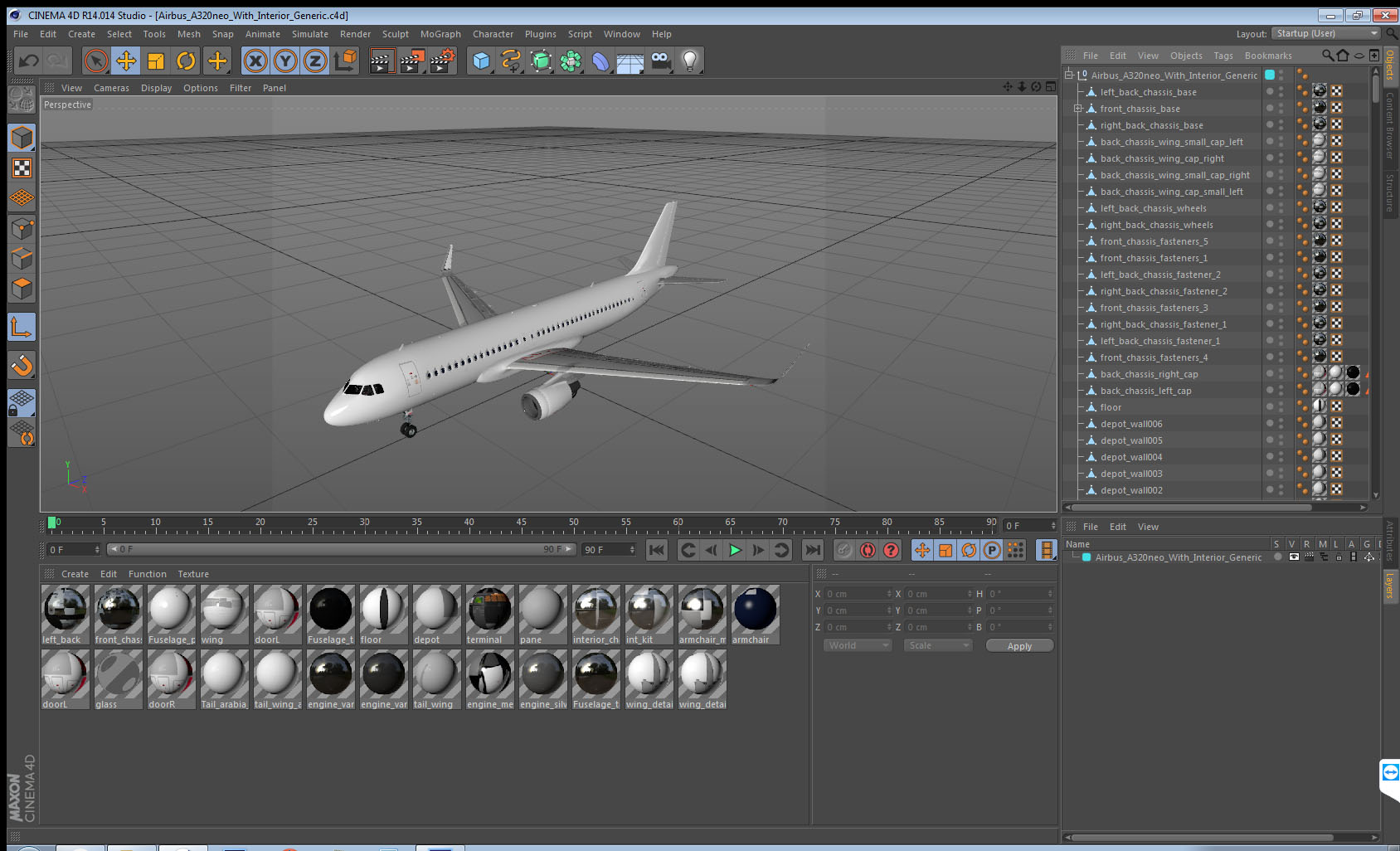Select back_chassis_right_cap object
The width and height of the screenshot is (1400, 851).
coord(1149,374)
